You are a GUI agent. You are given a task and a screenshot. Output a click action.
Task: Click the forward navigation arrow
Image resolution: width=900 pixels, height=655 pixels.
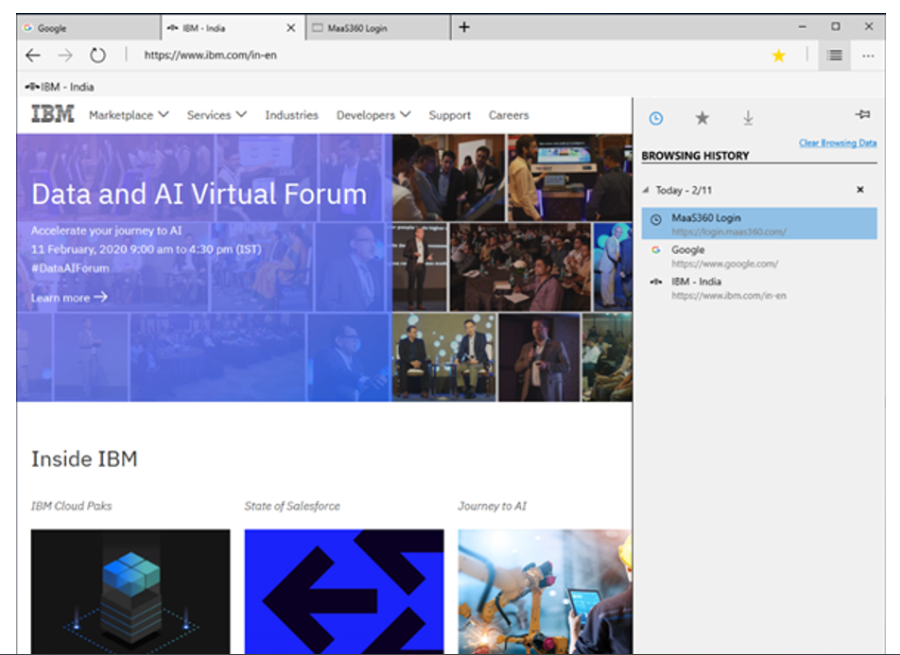click(x=65, y=55)
